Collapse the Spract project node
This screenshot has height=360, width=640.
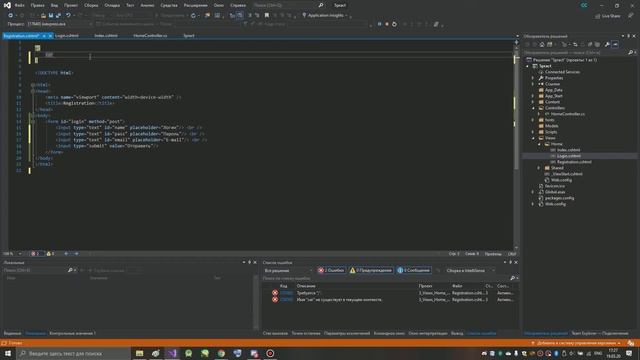tap(527, 66)
